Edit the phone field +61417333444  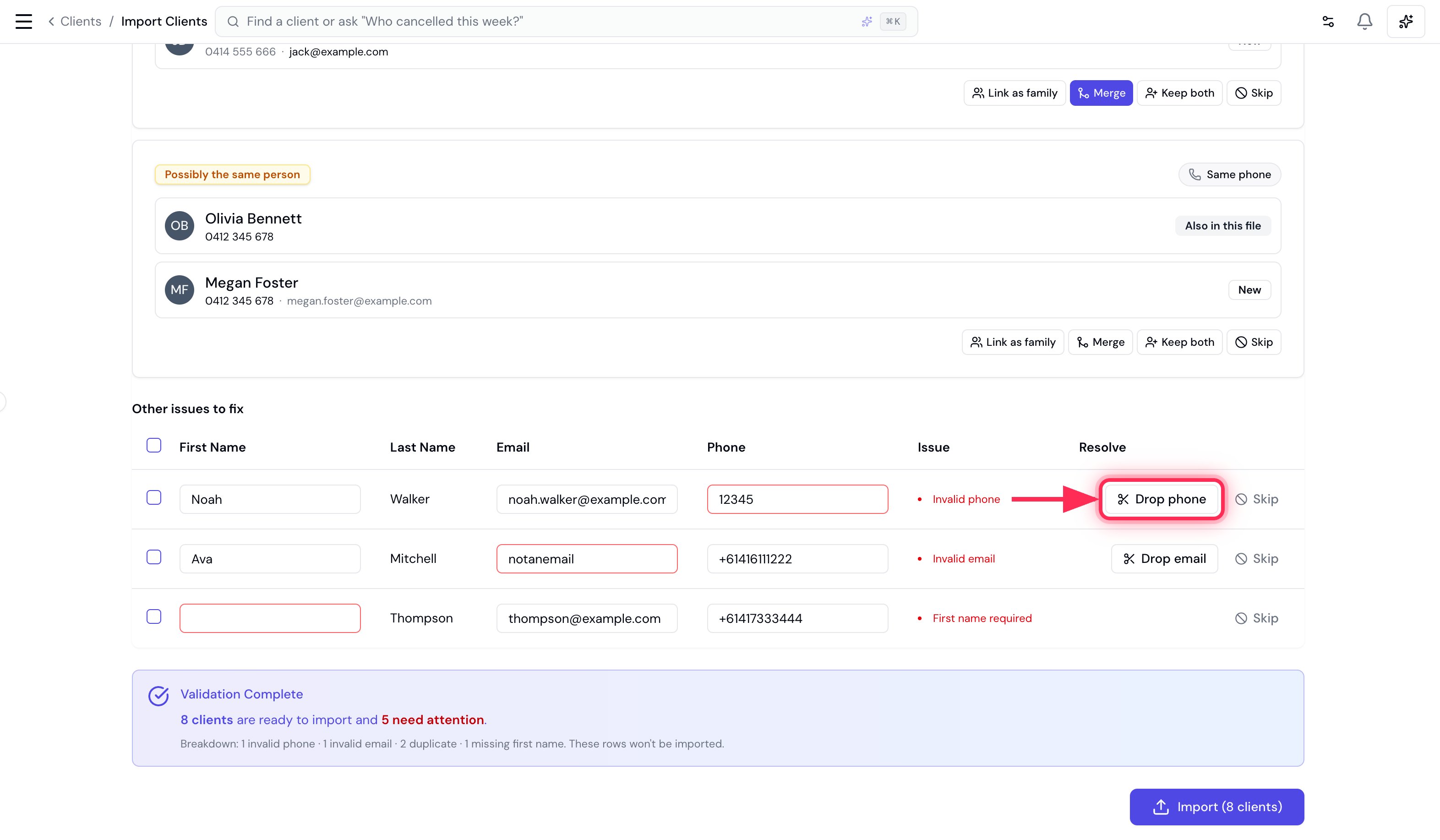pyautogui.click(x=797, y=618)
